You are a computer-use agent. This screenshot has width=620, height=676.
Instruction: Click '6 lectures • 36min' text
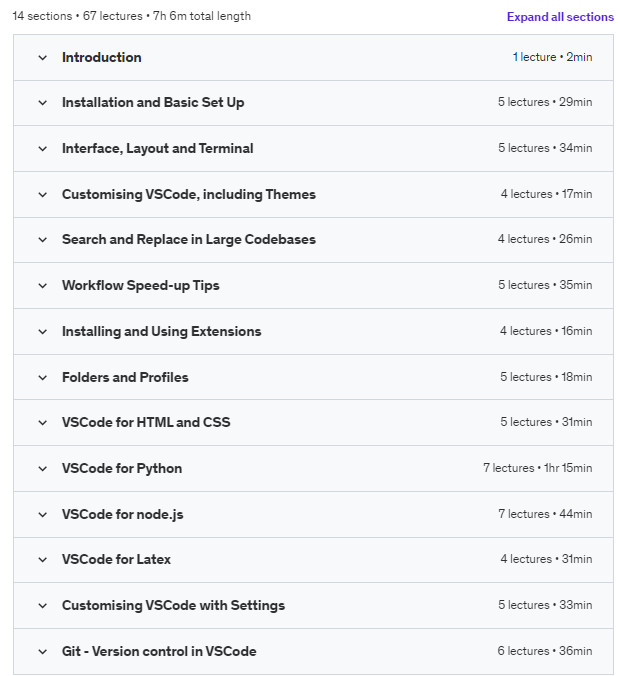tap(545, 651)
